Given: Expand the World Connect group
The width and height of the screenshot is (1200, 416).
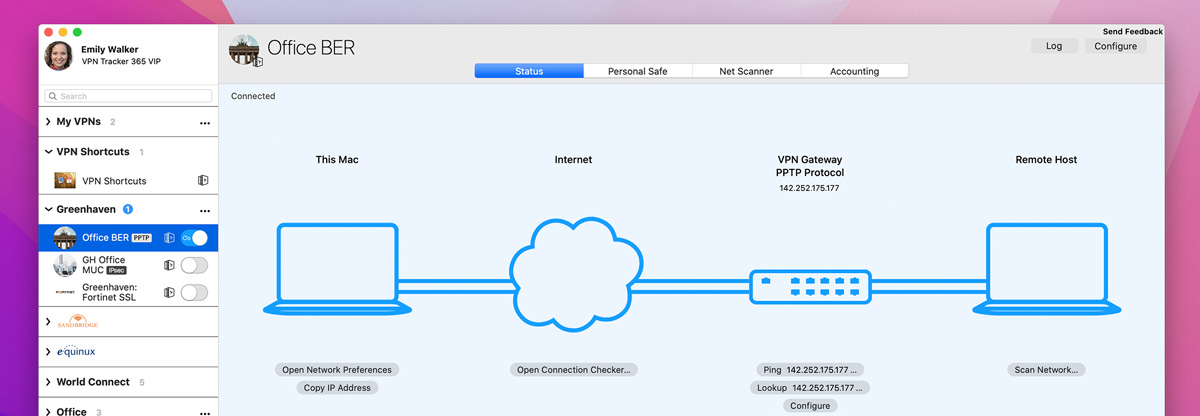Looking at the screenshot, I should (x=48, y=382).
